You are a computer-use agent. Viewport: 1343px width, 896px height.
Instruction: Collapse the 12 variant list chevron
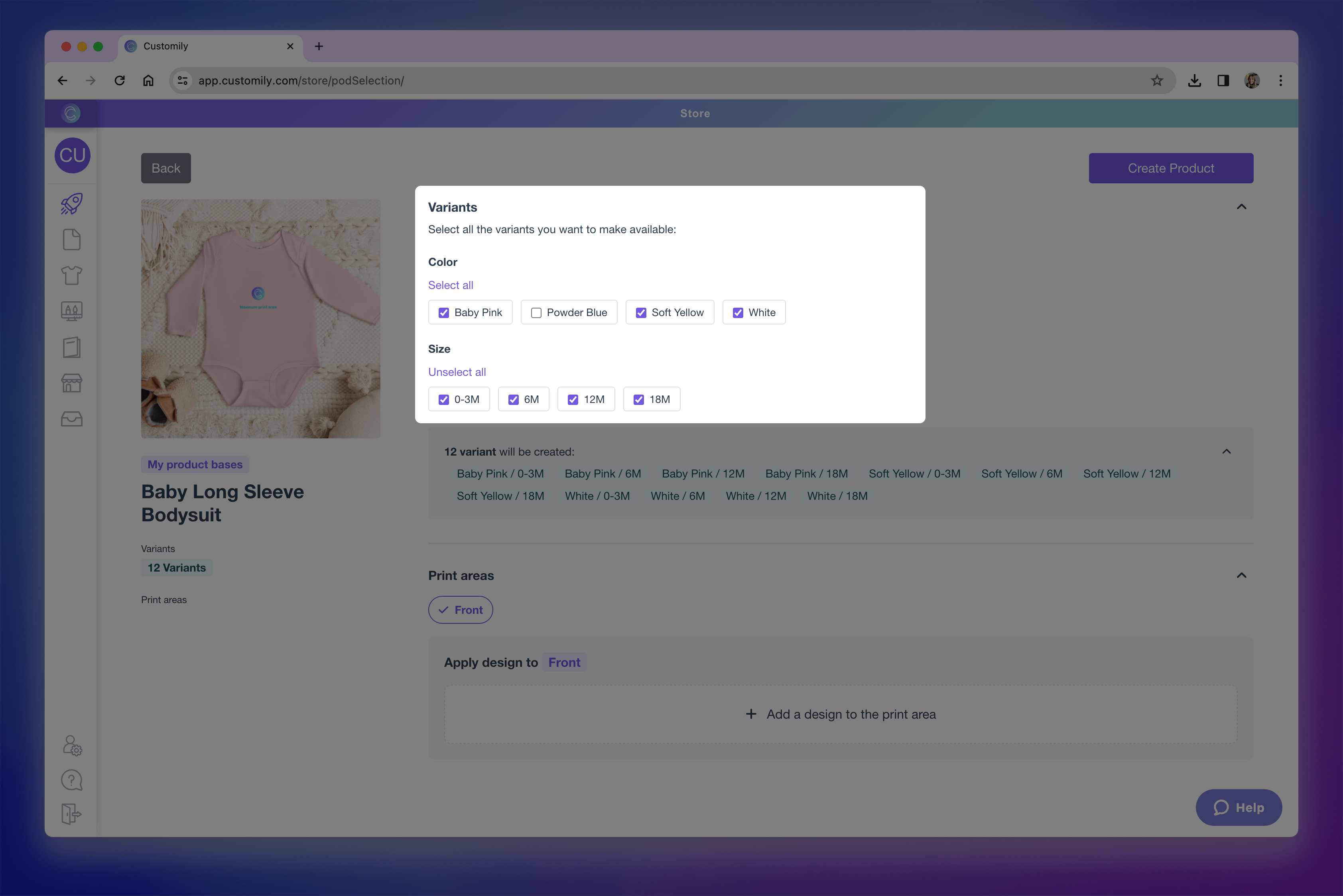tap(1227, 452)
